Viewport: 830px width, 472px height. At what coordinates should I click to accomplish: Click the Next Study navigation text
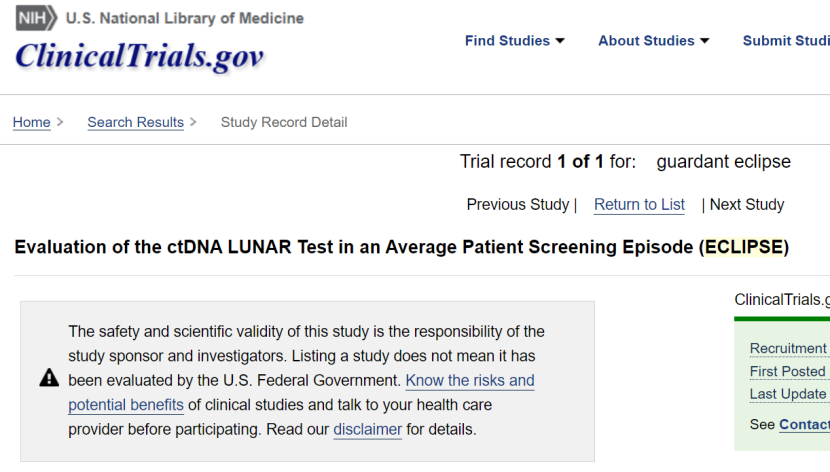point(746,205)
